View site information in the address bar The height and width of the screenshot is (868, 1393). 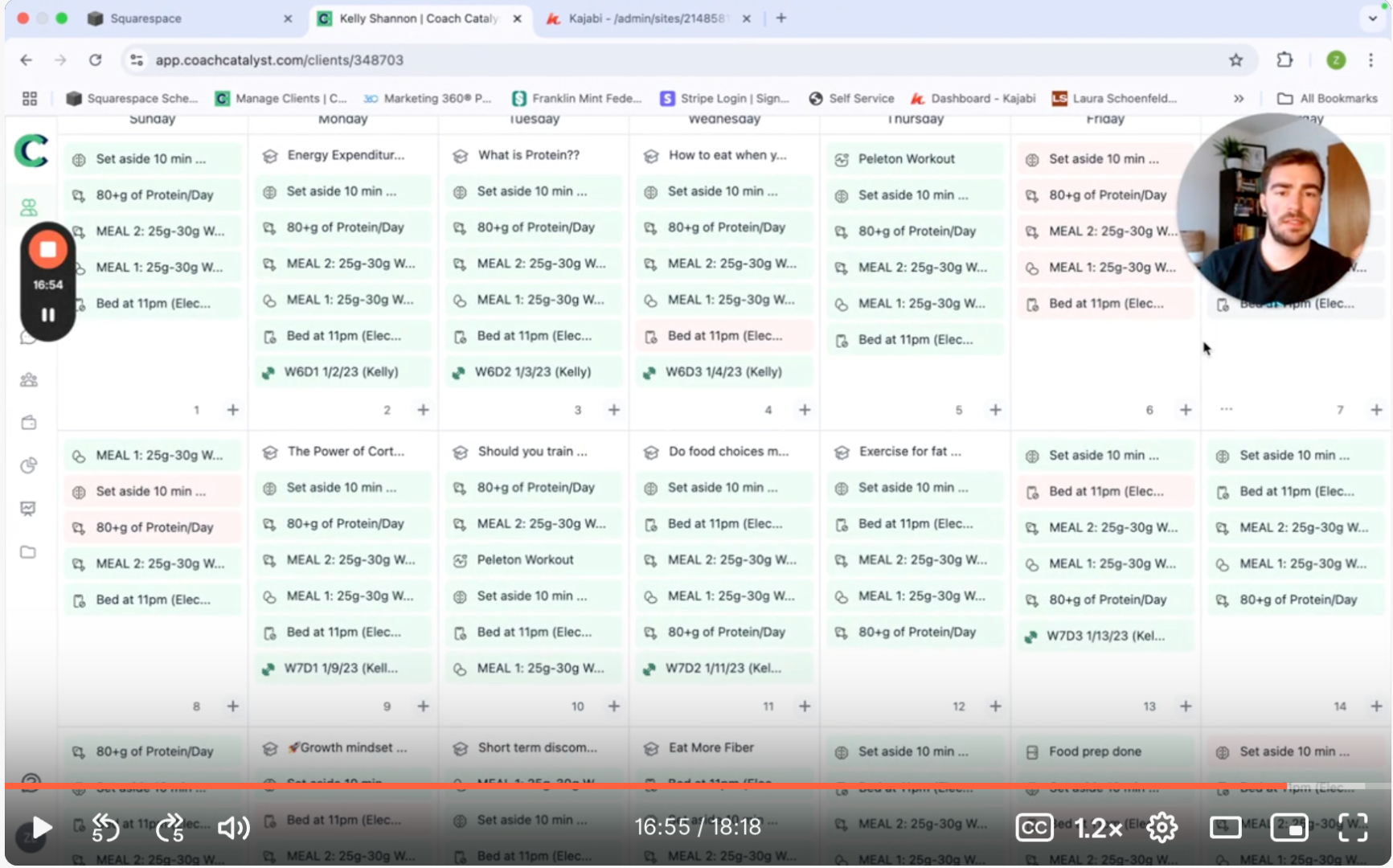tap(137, 60)
